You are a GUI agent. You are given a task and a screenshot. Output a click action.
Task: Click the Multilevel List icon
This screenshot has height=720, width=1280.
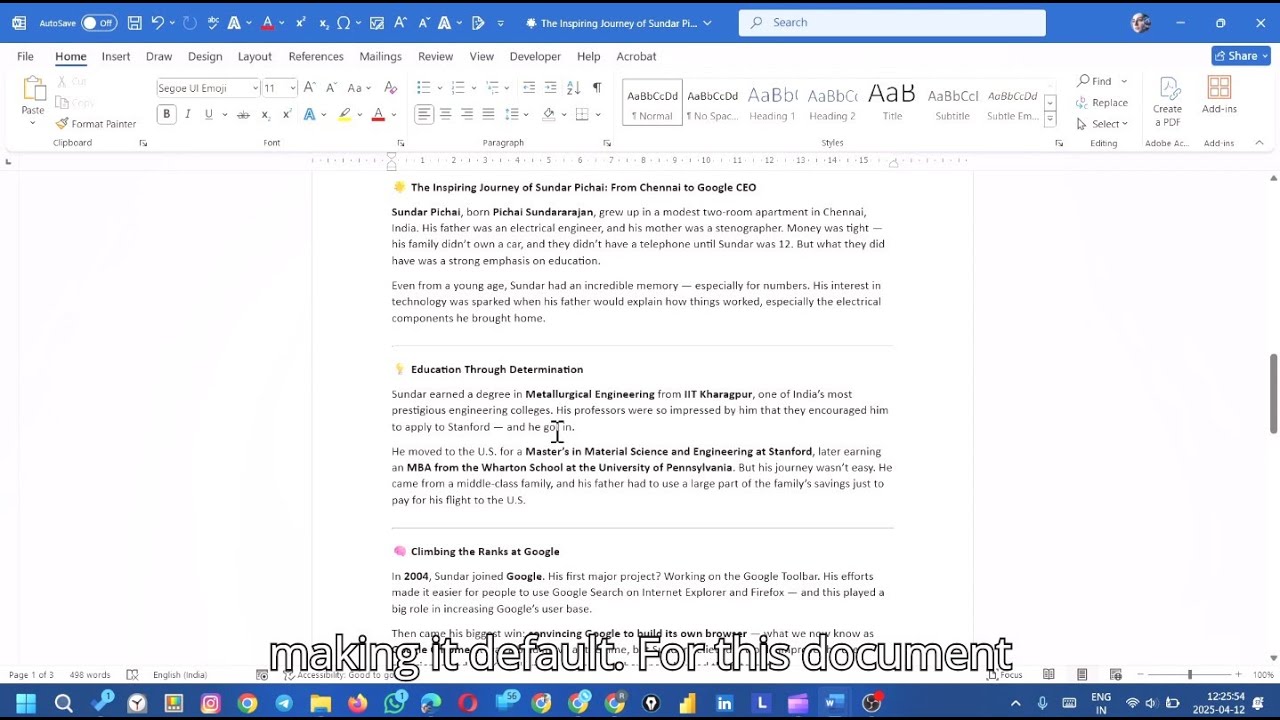point(492,88)
